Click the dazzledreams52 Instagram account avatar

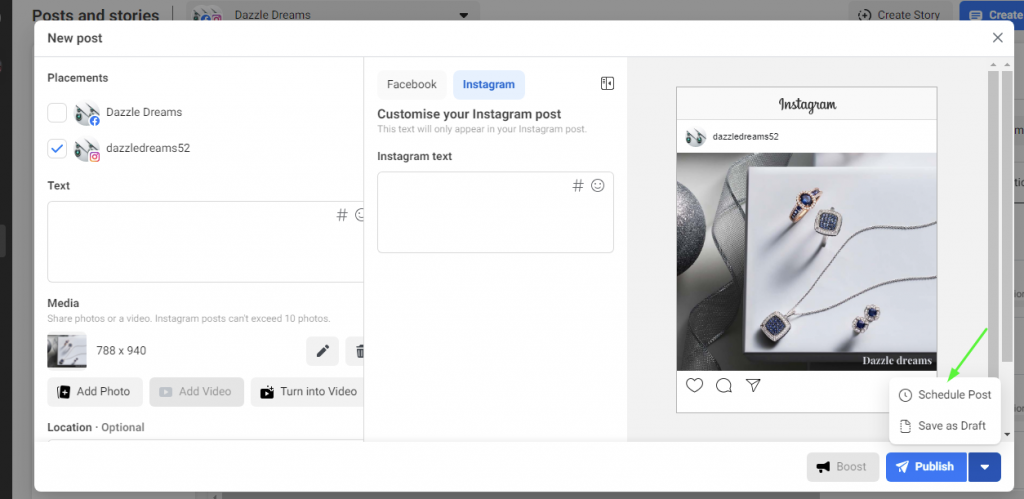pyautogui.click(x=87, y=150)
